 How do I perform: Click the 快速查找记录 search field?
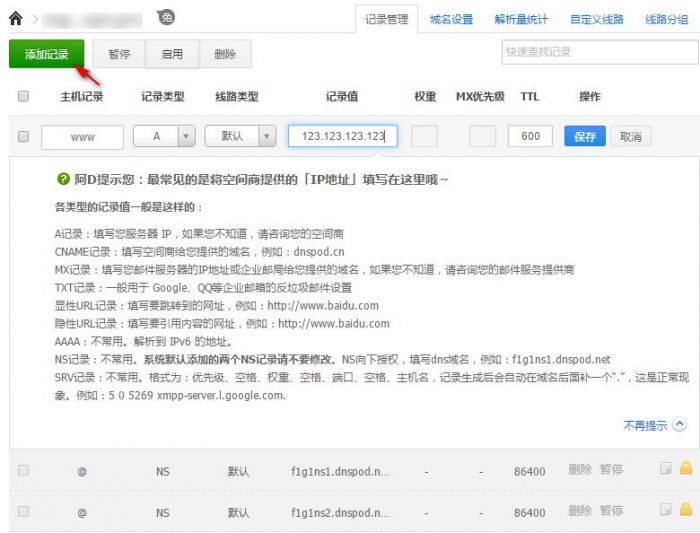594,52
